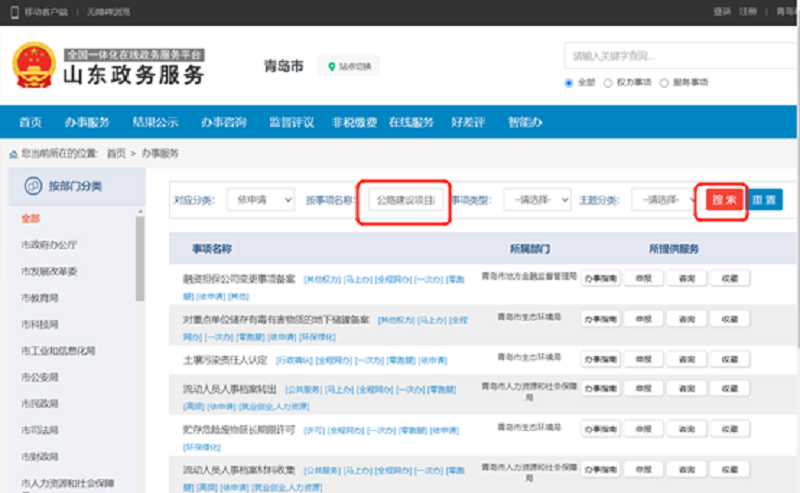
Task: Select the 权力事项 radio button
Action: [608, 83]
